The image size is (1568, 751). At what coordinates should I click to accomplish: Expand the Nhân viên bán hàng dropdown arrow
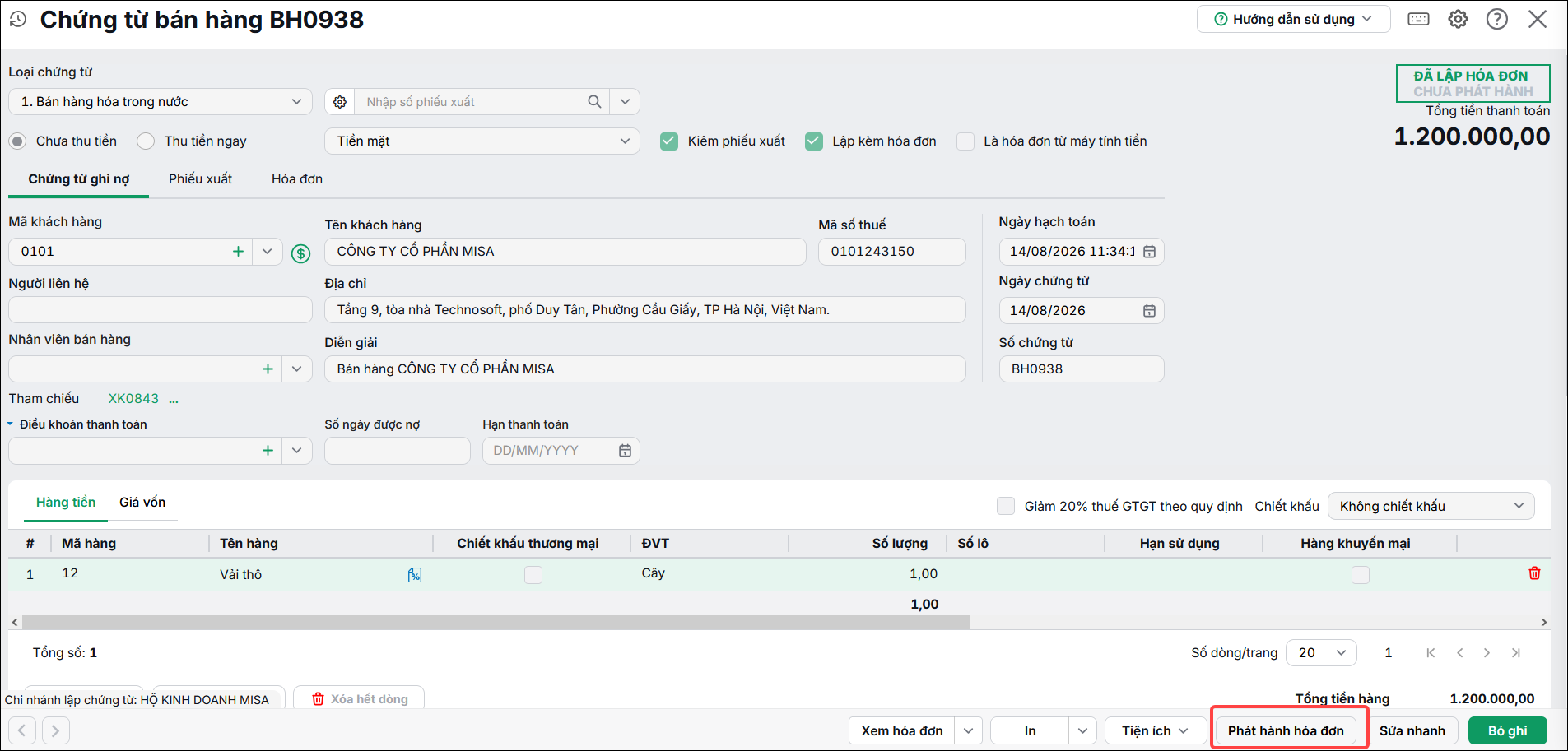[297, 369]
